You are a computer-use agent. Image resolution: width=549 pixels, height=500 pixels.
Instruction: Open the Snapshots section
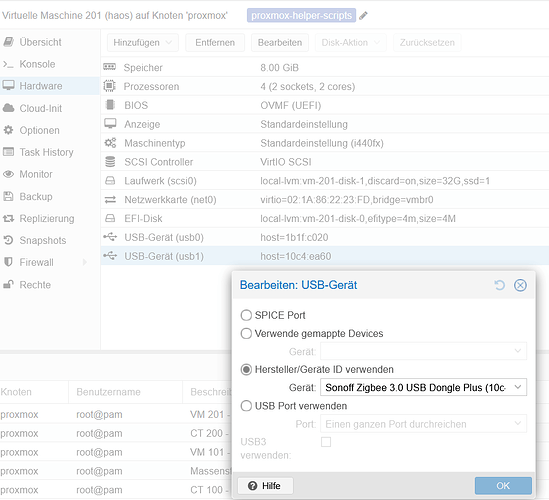(x=50, y=240)
